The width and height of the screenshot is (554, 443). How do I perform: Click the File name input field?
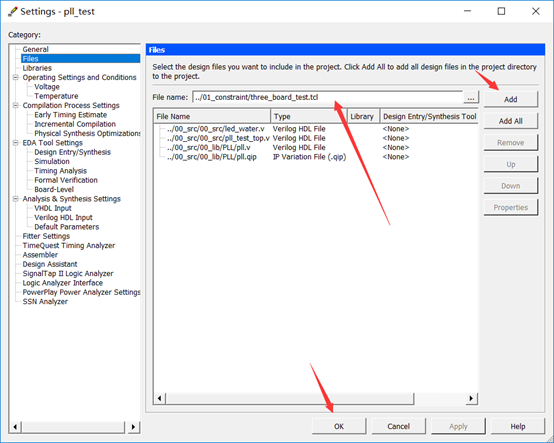pos(327,97)
